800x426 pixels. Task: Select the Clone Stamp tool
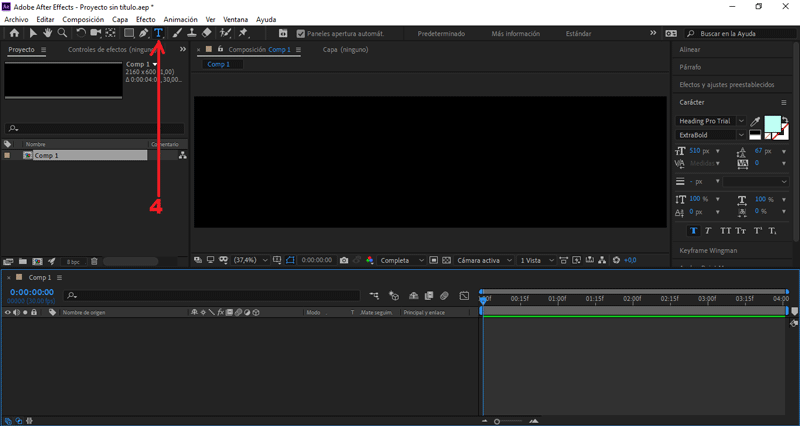coord(192,33)
